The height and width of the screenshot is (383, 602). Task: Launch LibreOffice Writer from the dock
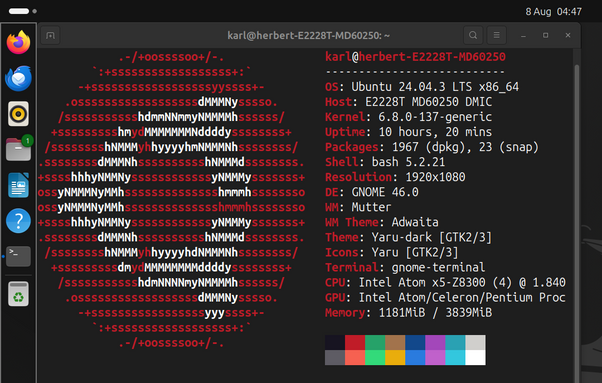click(x=18, y=185)
